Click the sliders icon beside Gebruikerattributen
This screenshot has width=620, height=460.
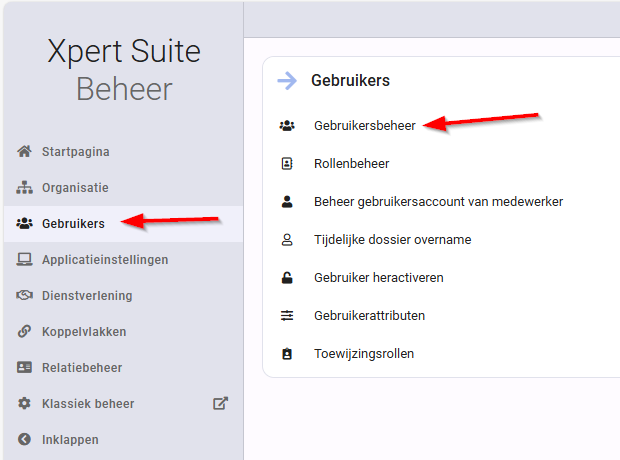click(x=287, y=316)
